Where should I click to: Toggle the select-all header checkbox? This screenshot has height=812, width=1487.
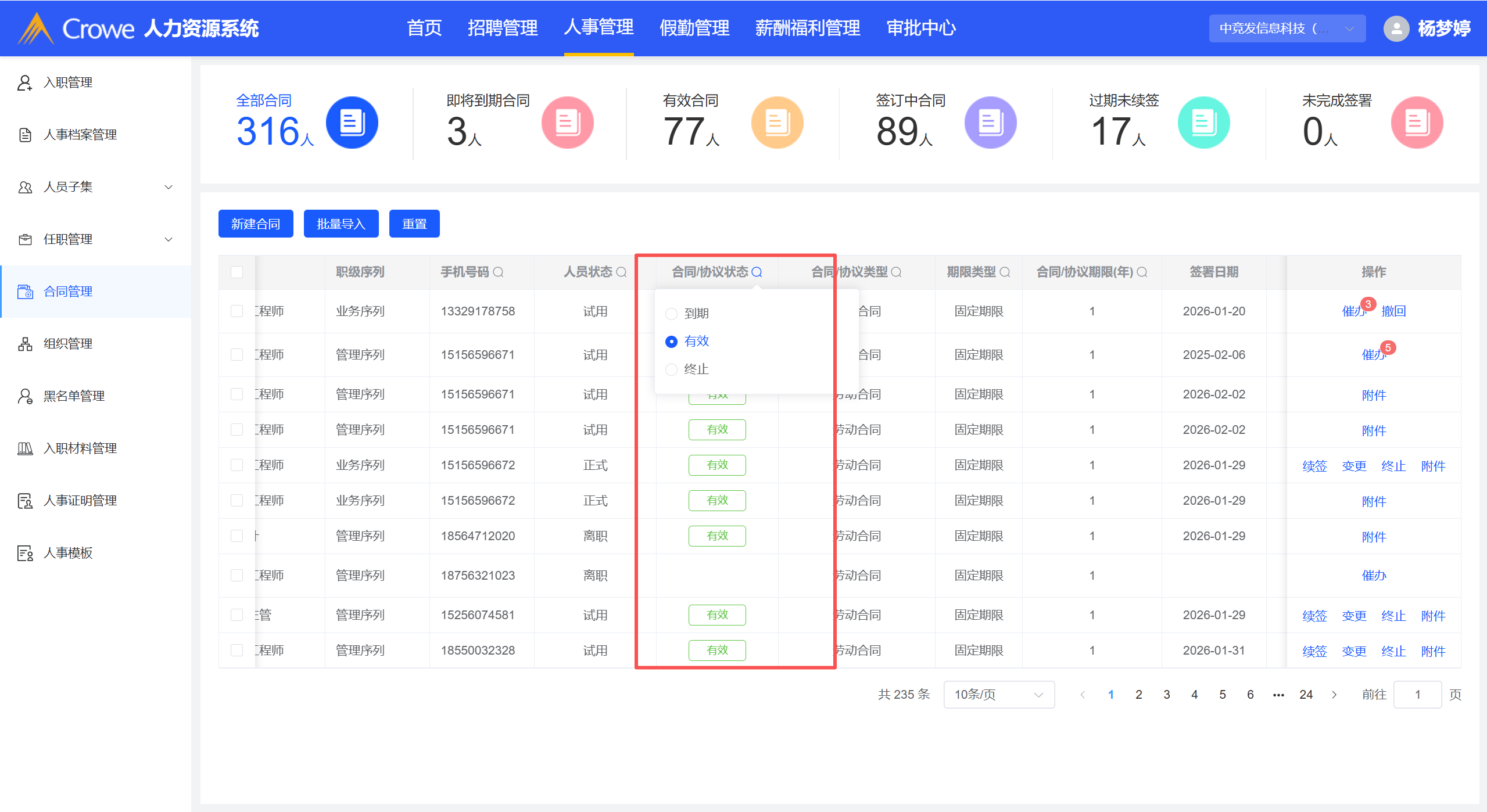coord(237,272)
